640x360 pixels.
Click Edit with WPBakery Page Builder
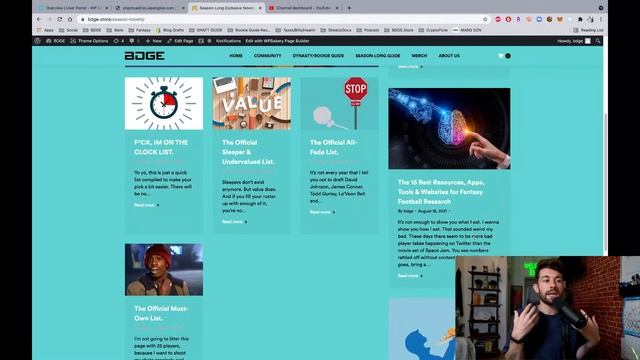tap(277, 41)
